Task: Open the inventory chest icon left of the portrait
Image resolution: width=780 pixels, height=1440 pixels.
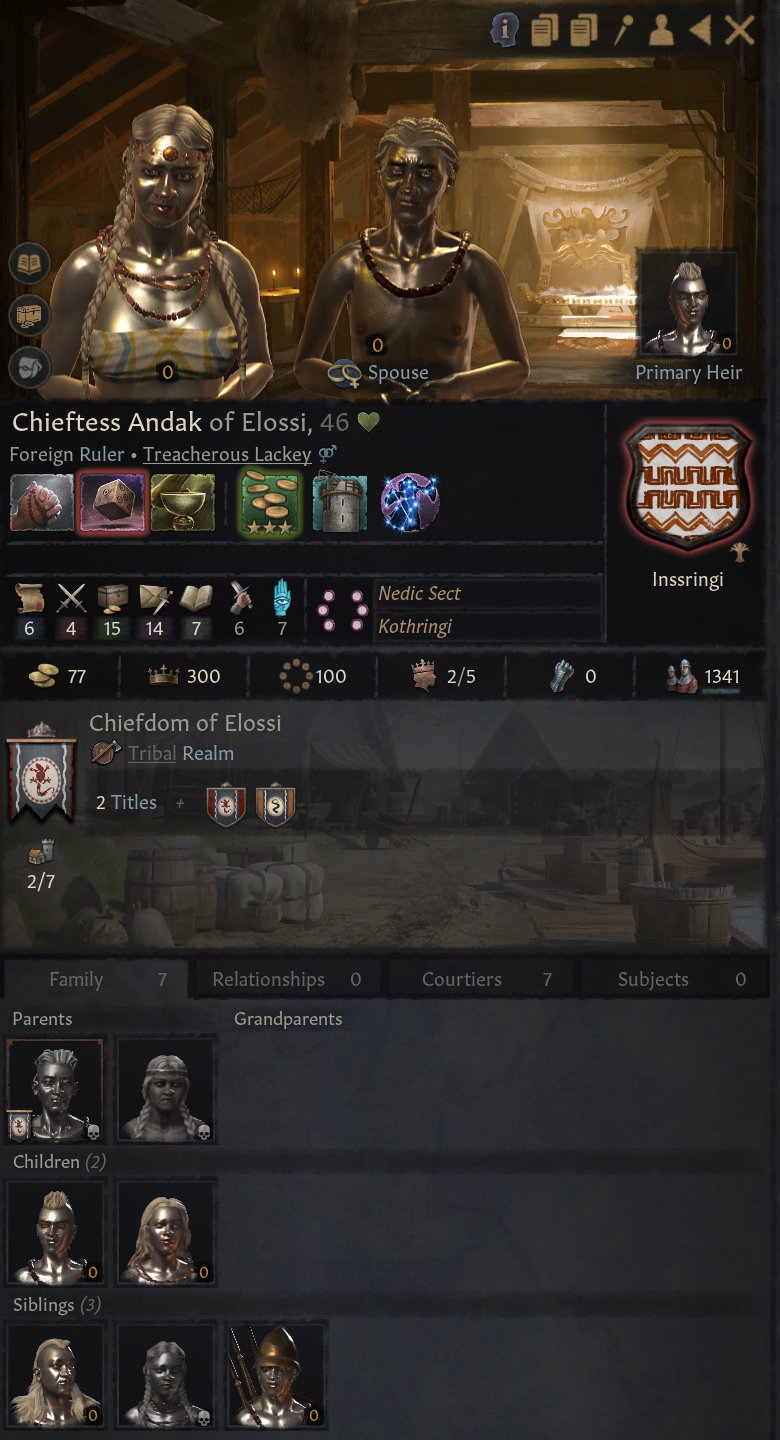Action: click(30, 316)
